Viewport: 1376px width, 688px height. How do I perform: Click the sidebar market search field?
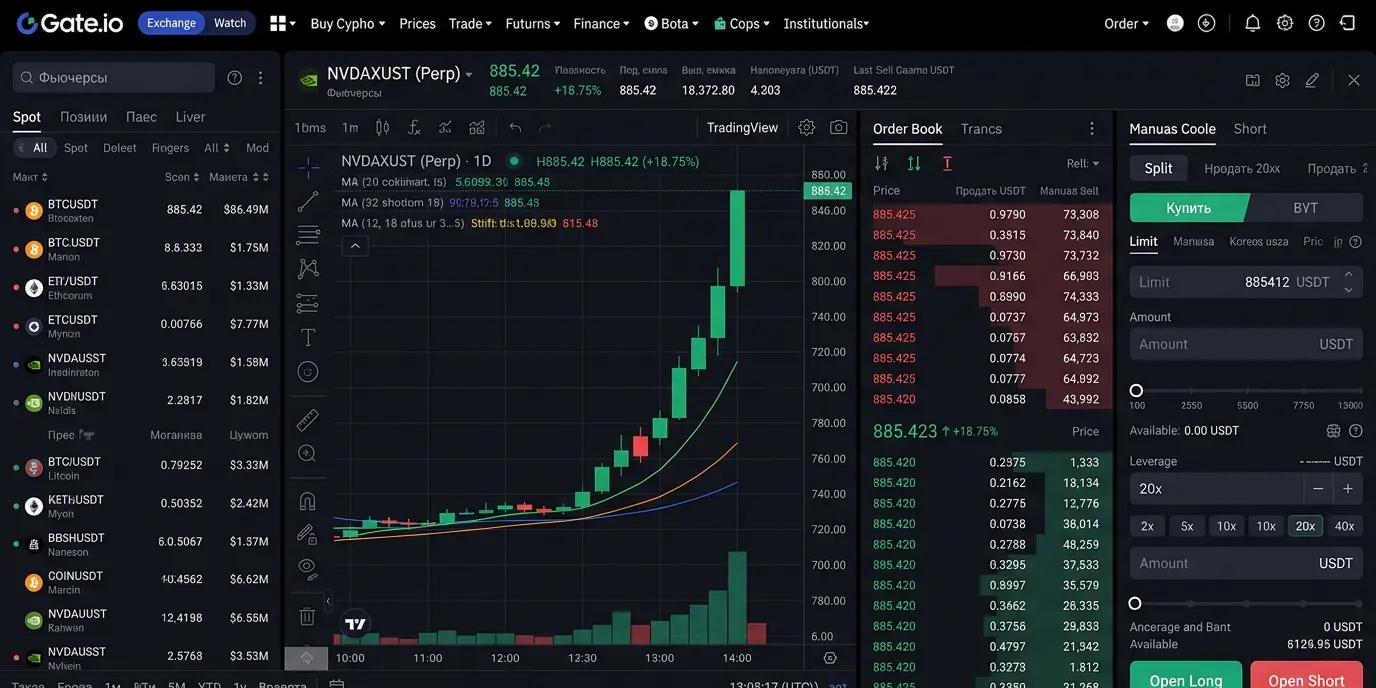click(114, 77)
